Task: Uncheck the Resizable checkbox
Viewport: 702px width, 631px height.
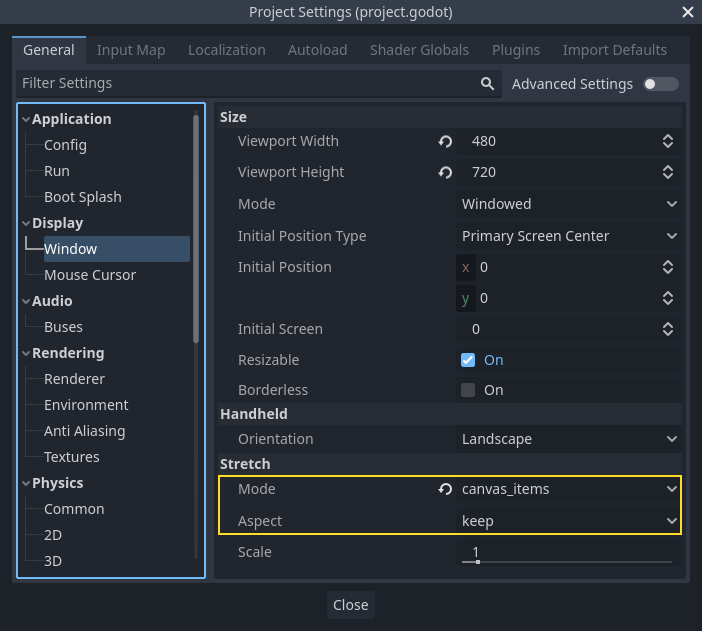Action: point(468,360)
